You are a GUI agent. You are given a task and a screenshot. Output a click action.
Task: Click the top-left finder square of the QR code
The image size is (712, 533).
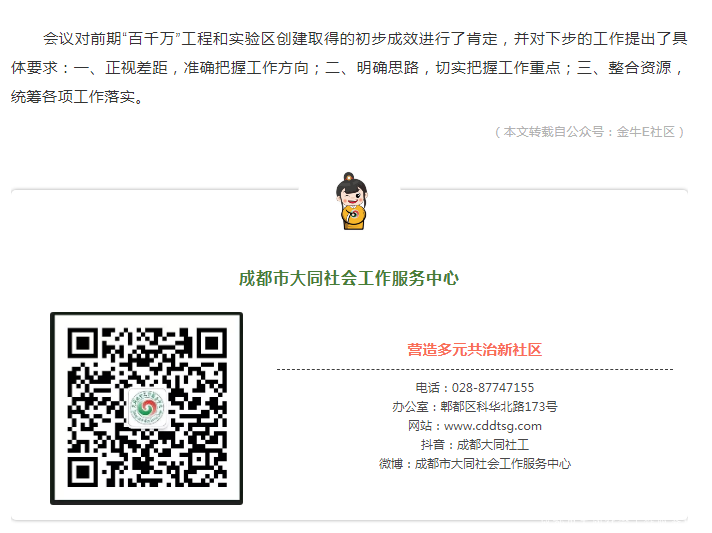pyautogui.click(x=82, y=343)
